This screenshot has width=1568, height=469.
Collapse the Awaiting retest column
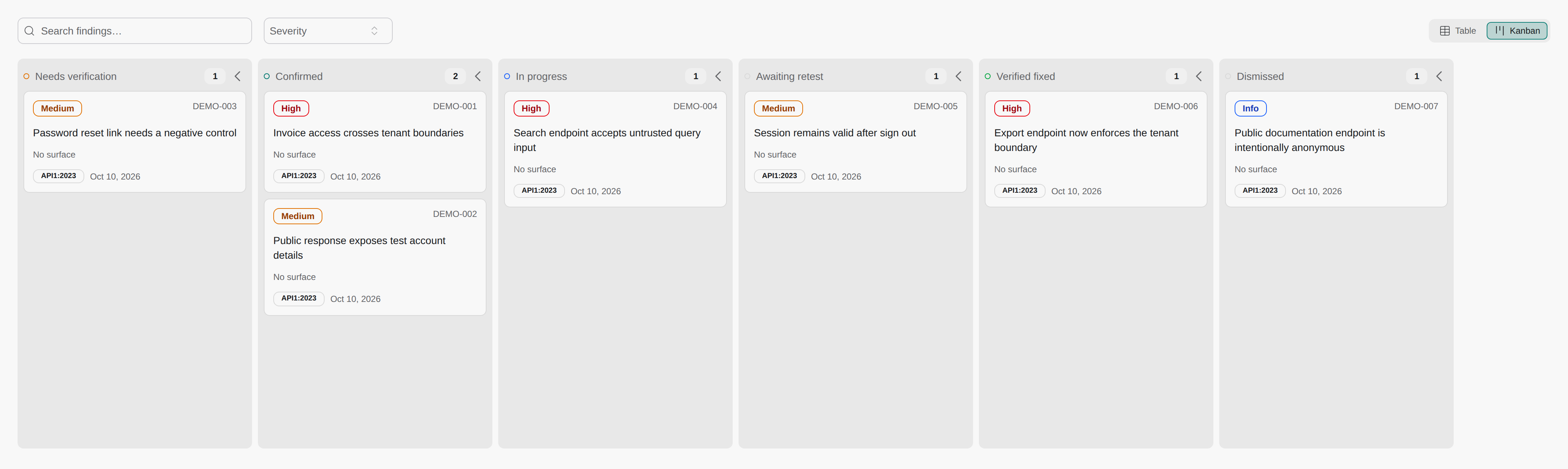click(959, 76)
